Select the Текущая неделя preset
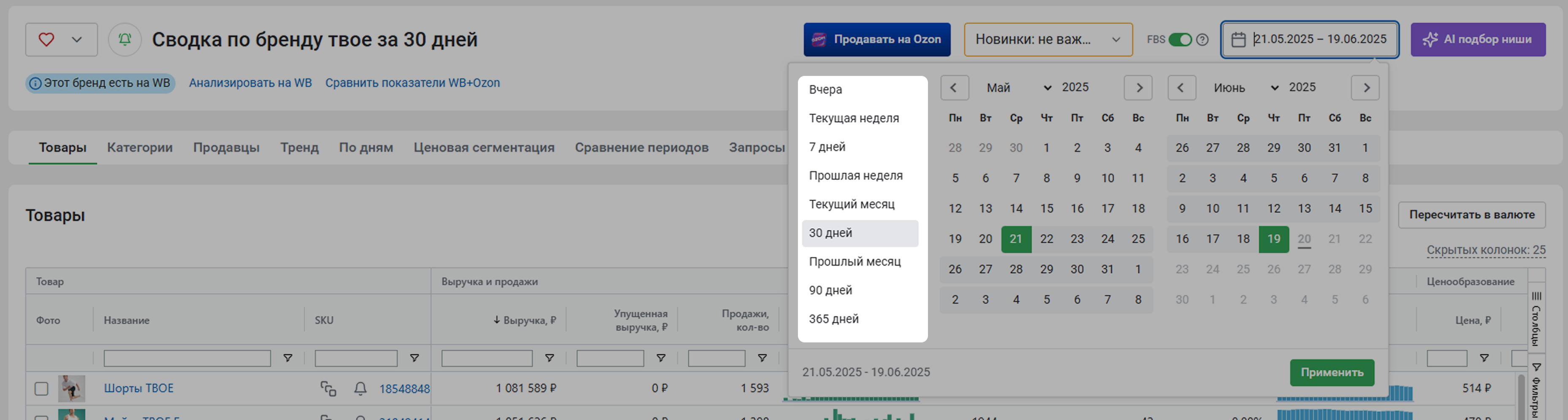Image resolution: width=1568 pixels, height=420 pixels. tap(860, 118)
